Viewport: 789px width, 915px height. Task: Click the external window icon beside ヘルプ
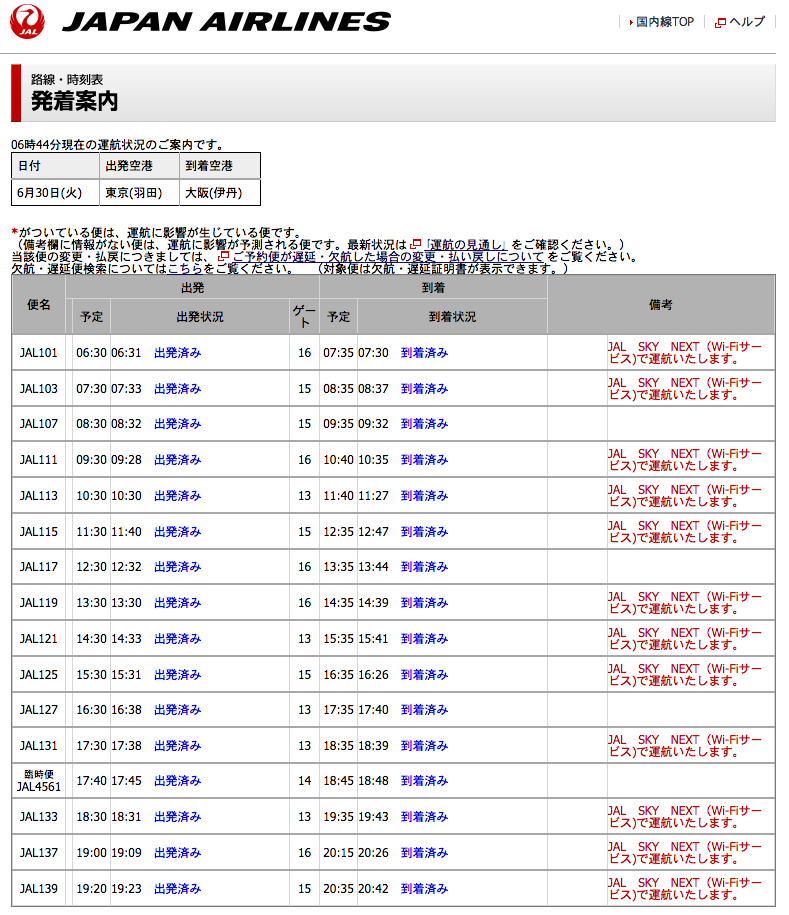point(721,23)
